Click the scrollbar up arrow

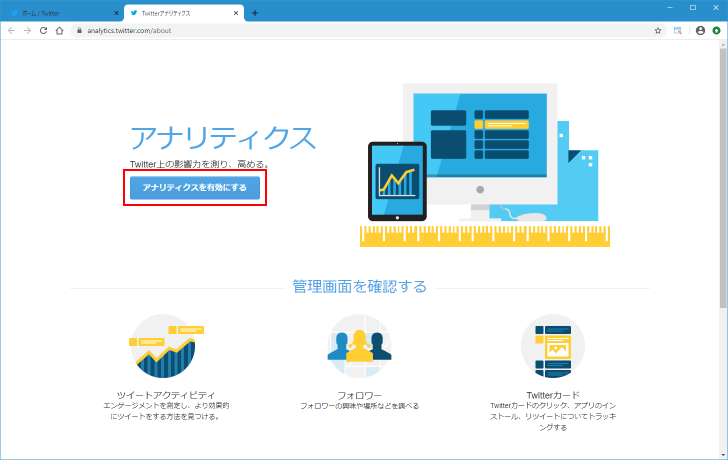pos(723,45)
